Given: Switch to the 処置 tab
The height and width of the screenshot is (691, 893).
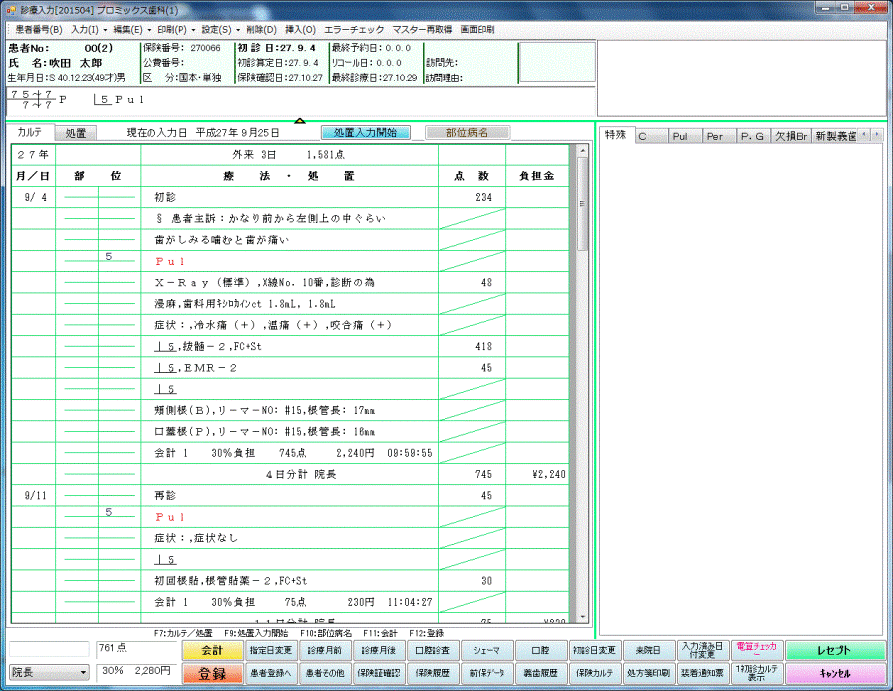Looking at the screenshot, I should point(76,133).
